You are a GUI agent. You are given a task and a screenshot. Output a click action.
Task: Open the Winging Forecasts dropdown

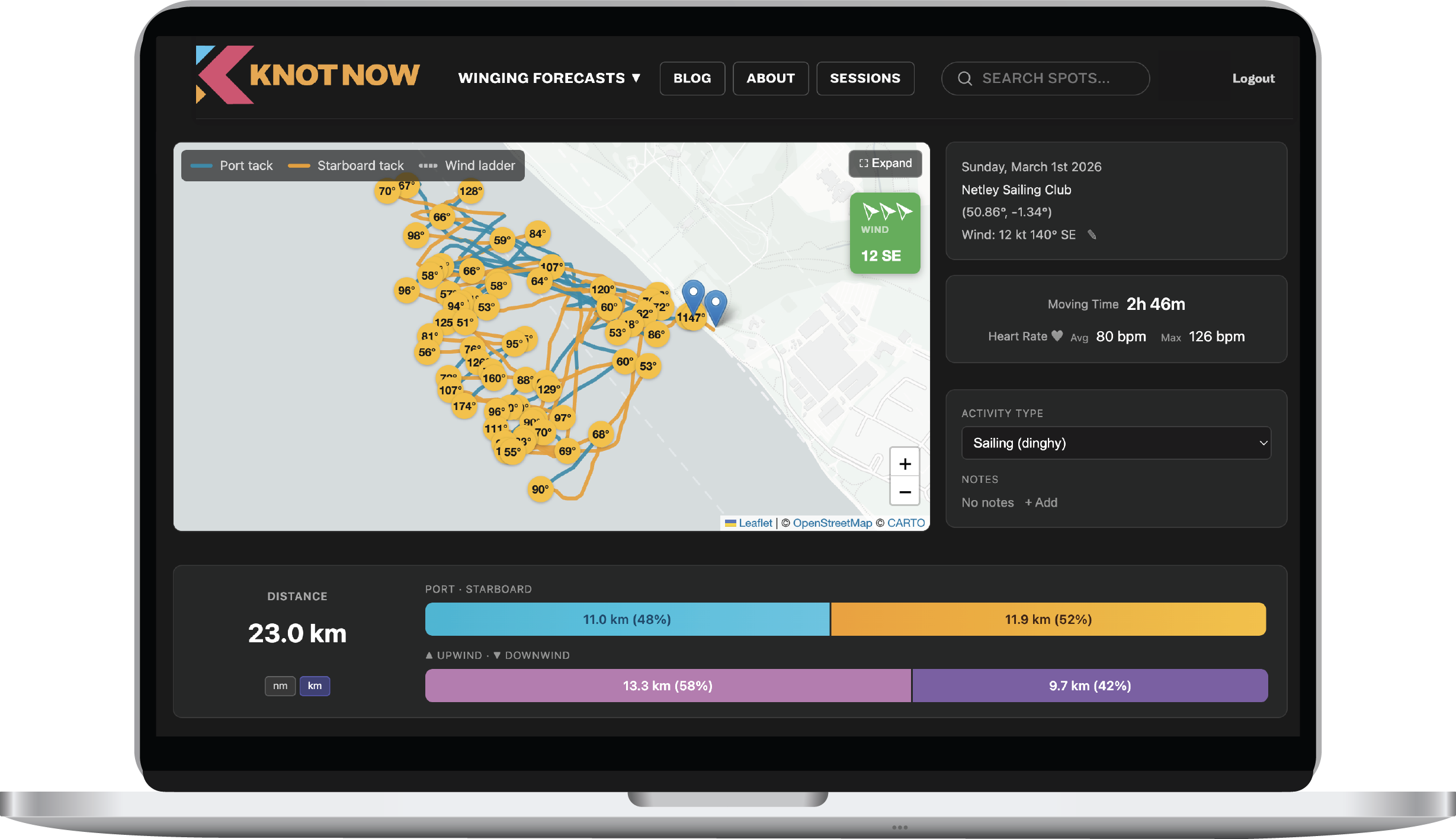point(548,78)
